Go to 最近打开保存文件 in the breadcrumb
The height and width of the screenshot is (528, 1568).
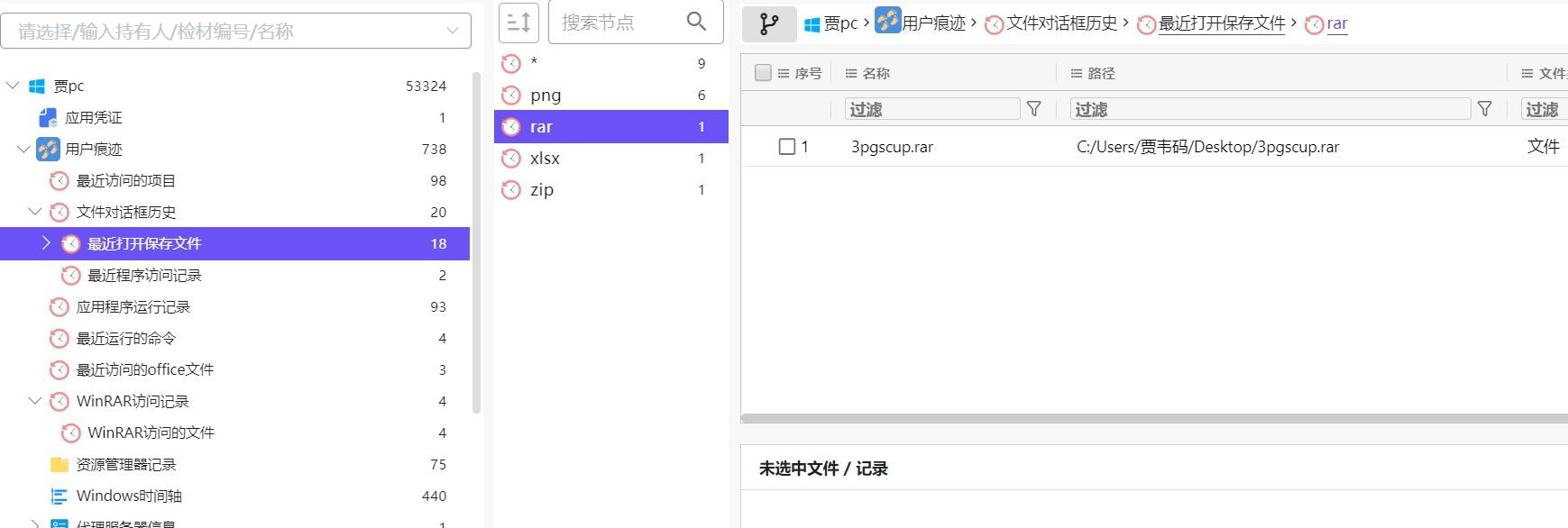click(1221, 23)
